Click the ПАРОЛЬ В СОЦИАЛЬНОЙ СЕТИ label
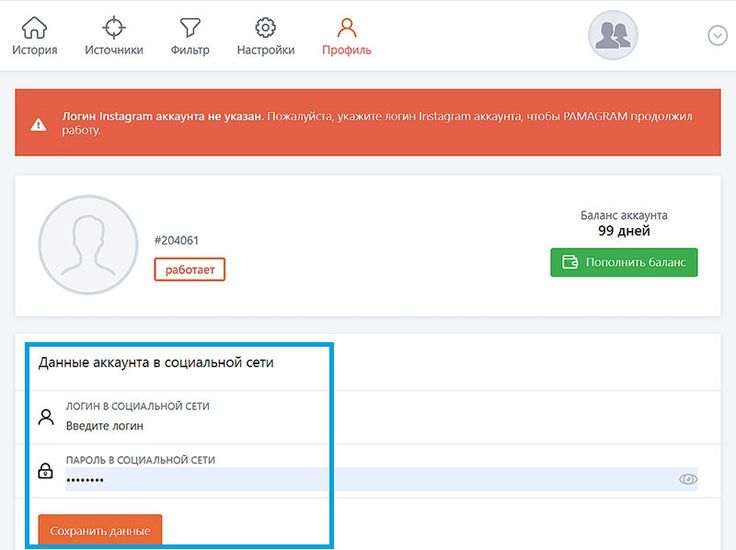This screenshot has width=736, height=550. click(x=140, y=460)
